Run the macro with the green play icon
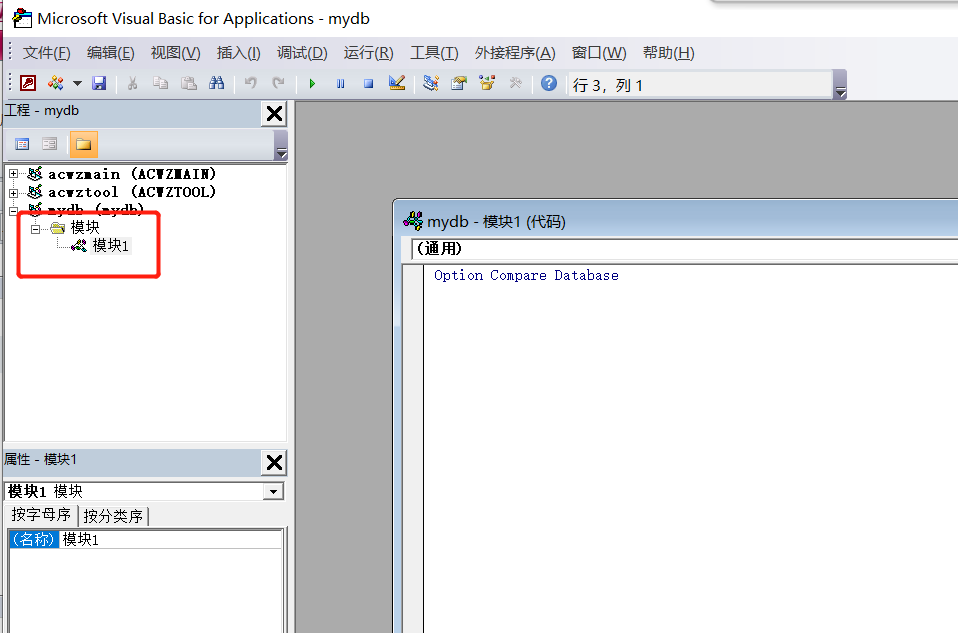The width and height of the screenshot is (958, 633). [312, 84]
